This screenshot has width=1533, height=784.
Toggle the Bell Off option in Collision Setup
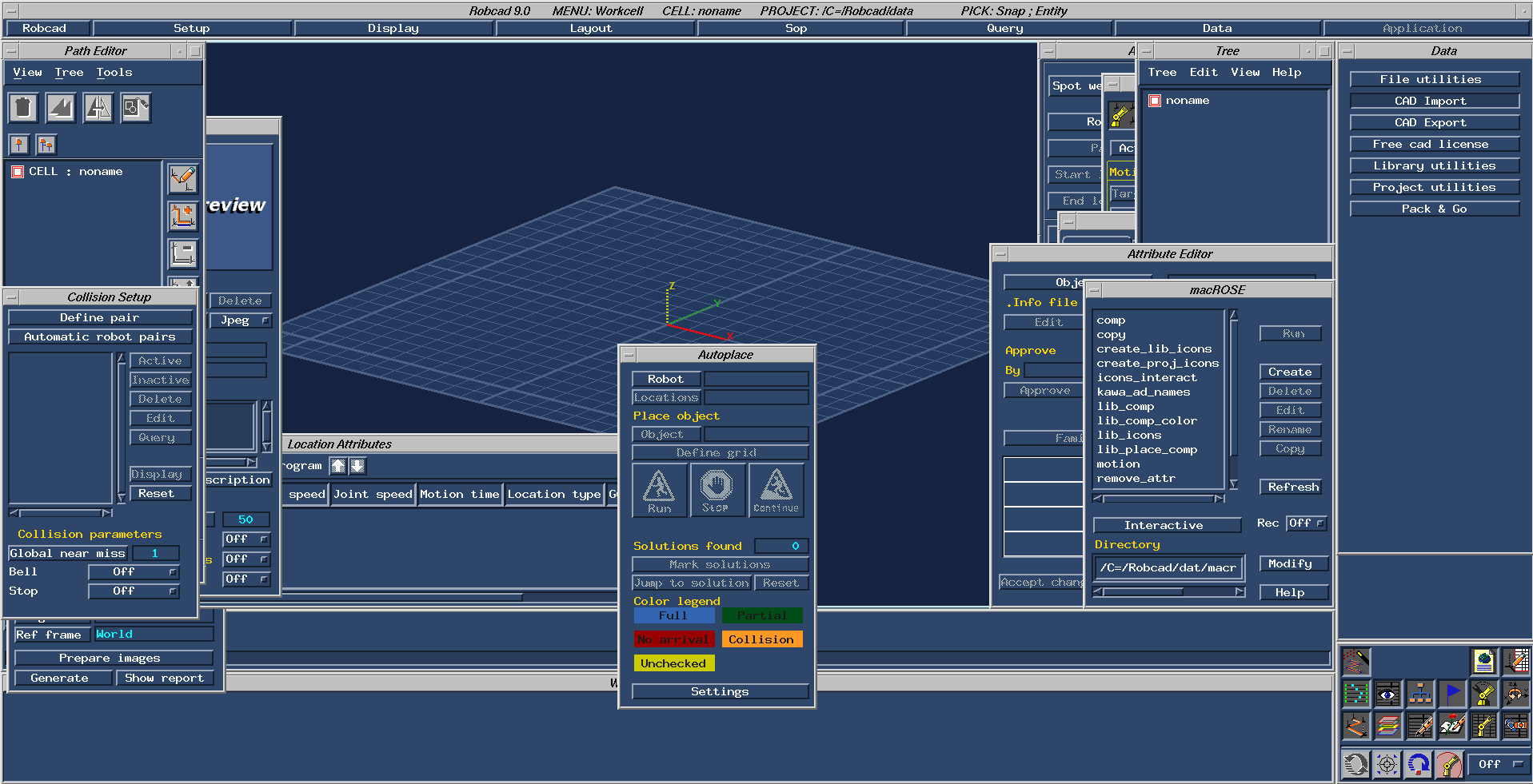point(134,572)
